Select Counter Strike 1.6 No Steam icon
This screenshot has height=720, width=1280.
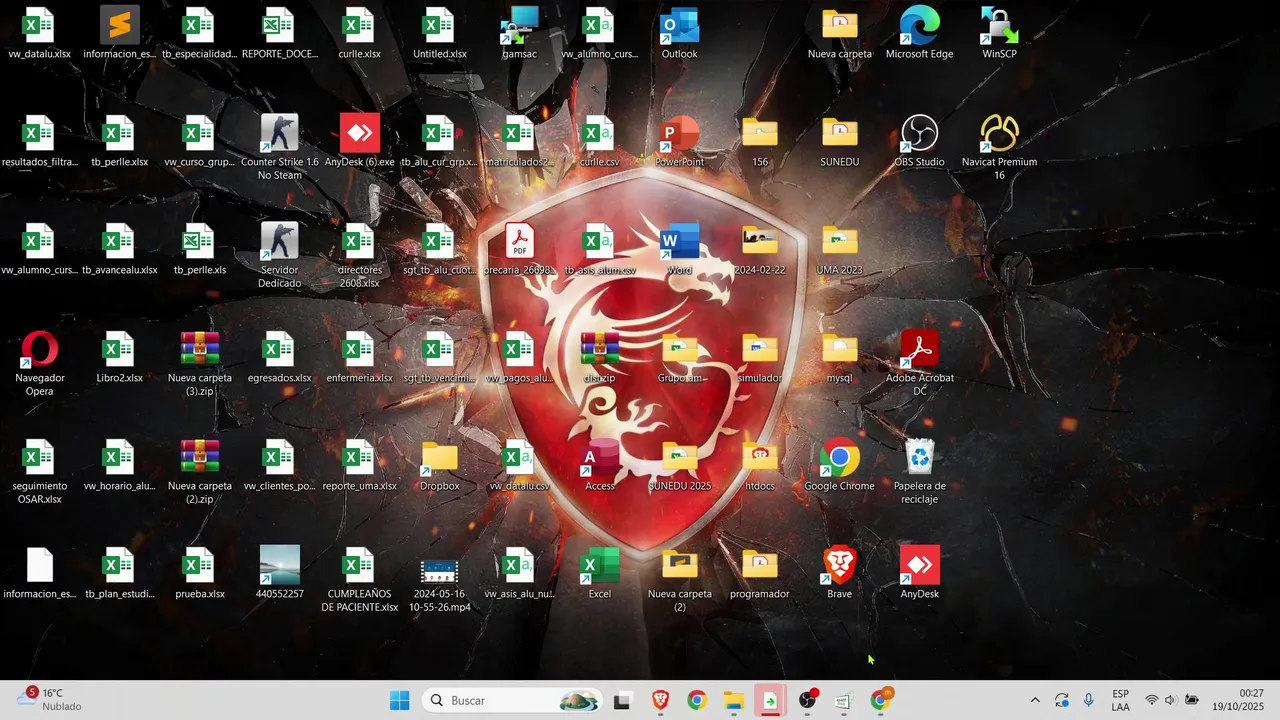[x=279, y=148]
